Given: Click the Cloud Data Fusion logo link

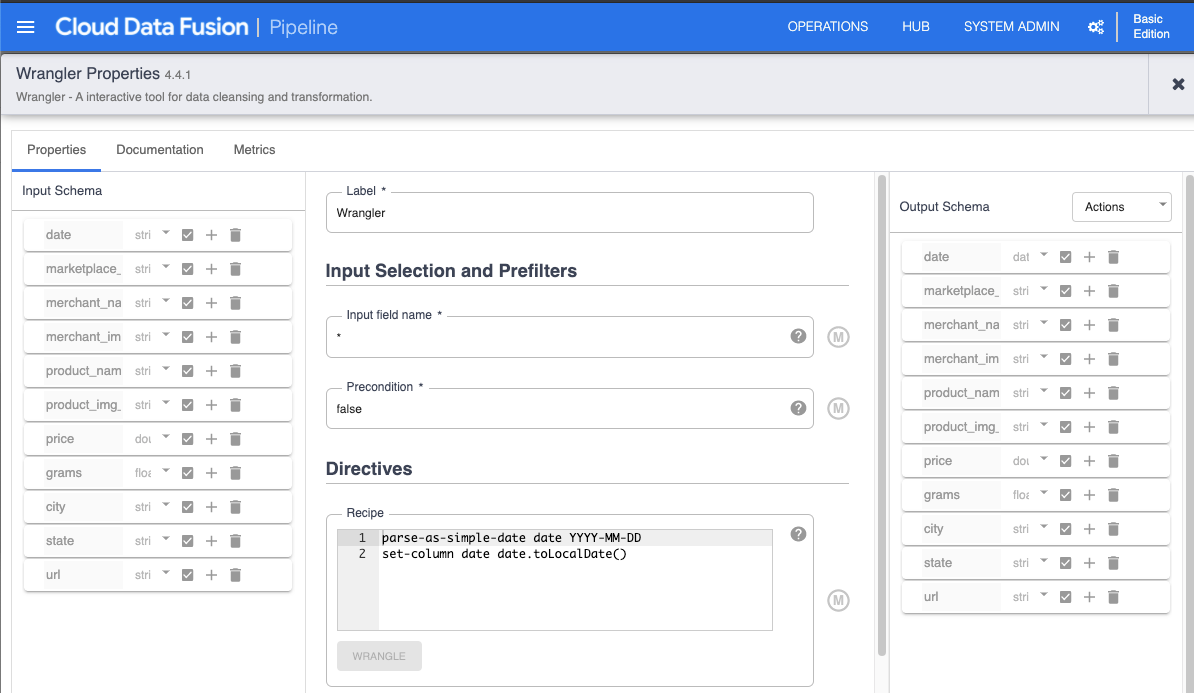Looking at the screenshot, I should click(x=152, y=27).
